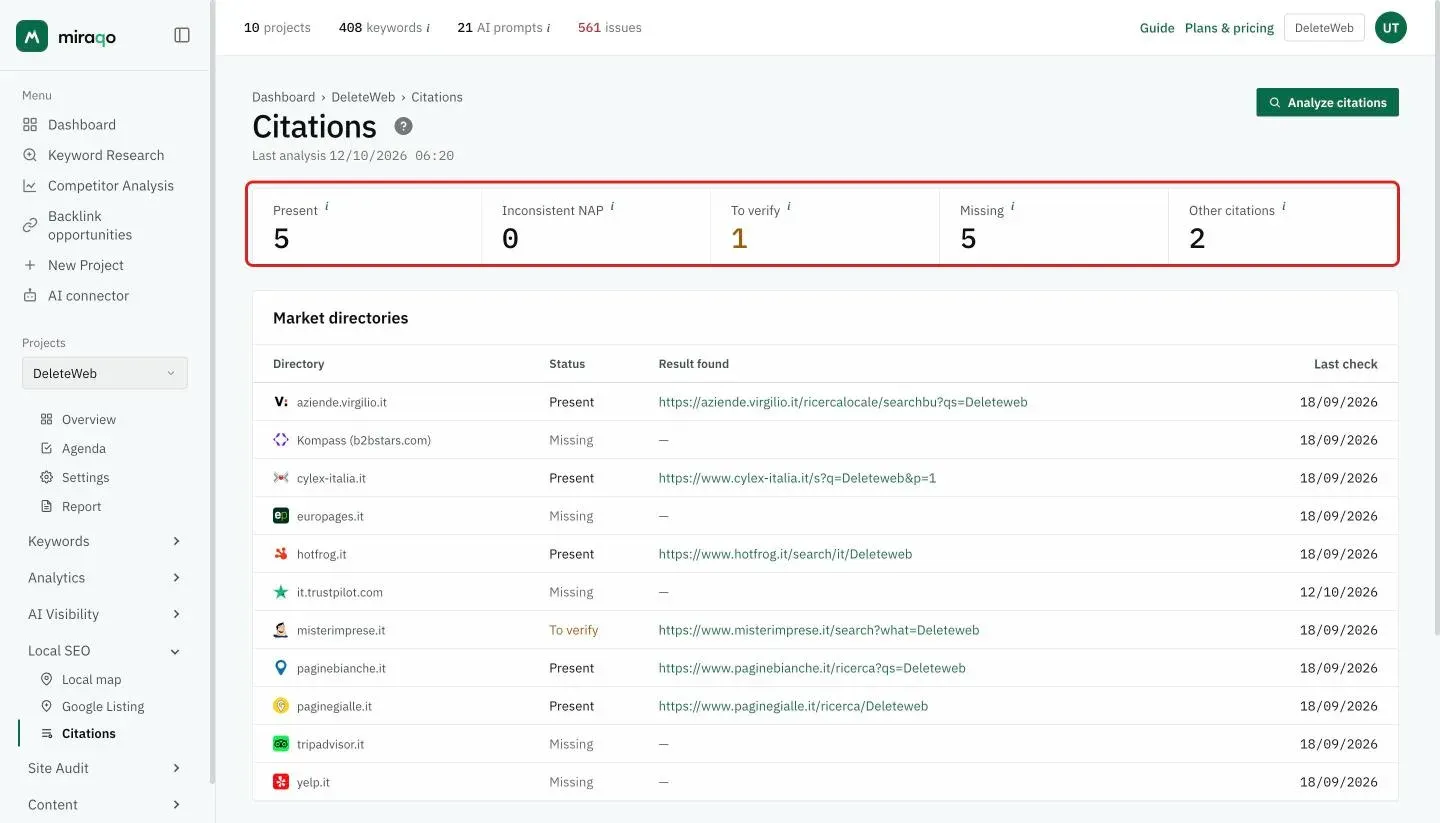Click the Missing info icon

[x=1013, y=207]
